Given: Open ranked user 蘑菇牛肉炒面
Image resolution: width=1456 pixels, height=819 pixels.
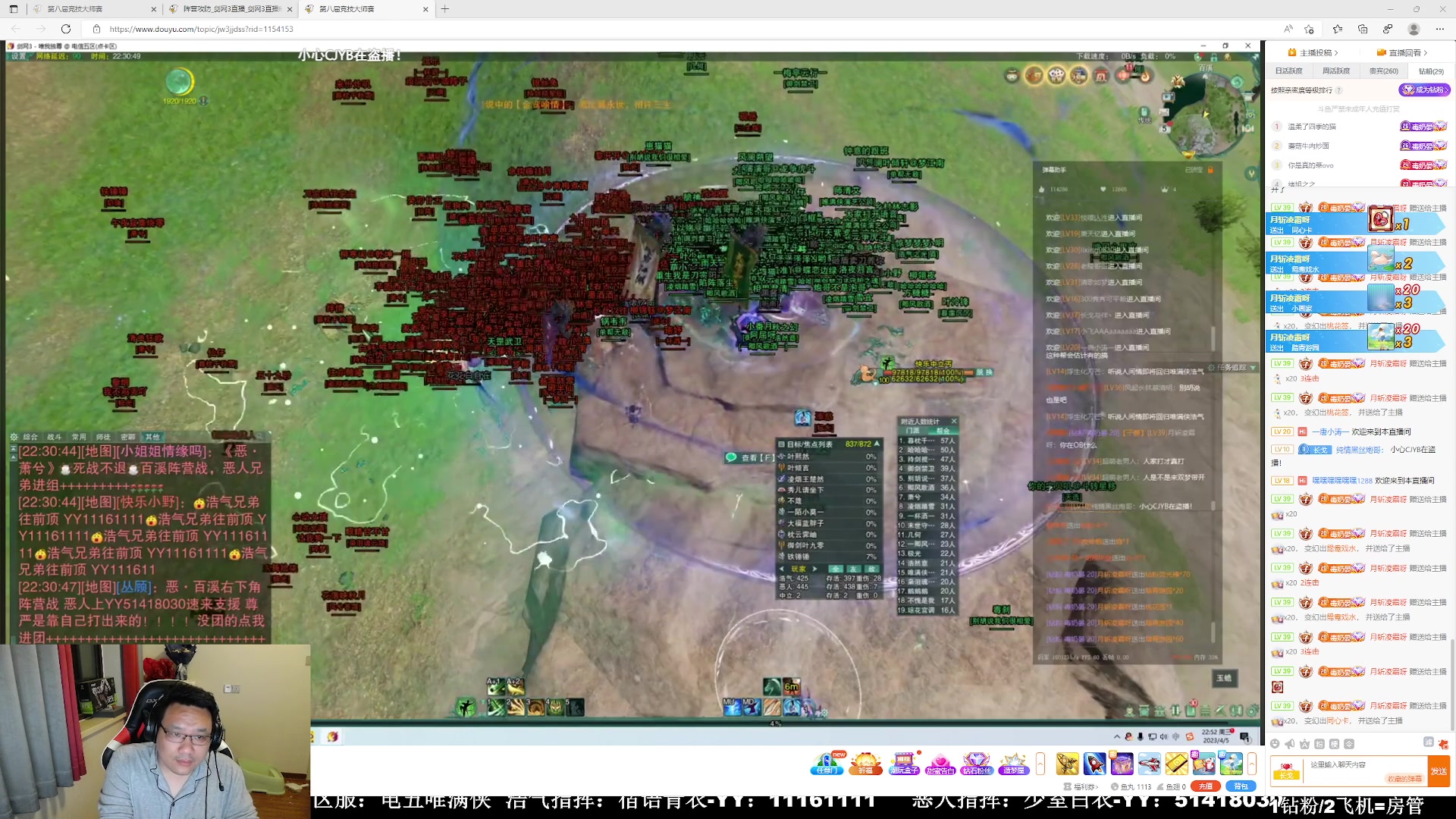Looking at the screenshot, I should click(x=1308, y=146).
